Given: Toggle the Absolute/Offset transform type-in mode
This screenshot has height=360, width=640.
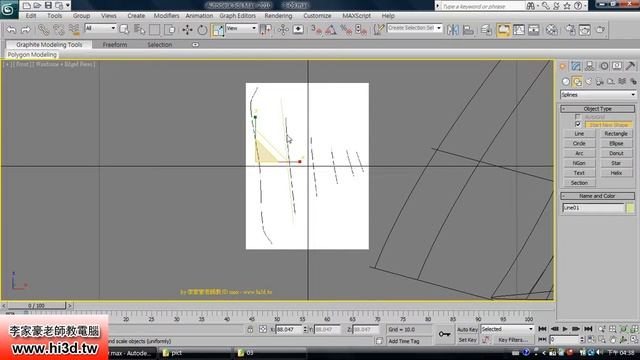Looking at the screenshot, I should pos(263,329).
